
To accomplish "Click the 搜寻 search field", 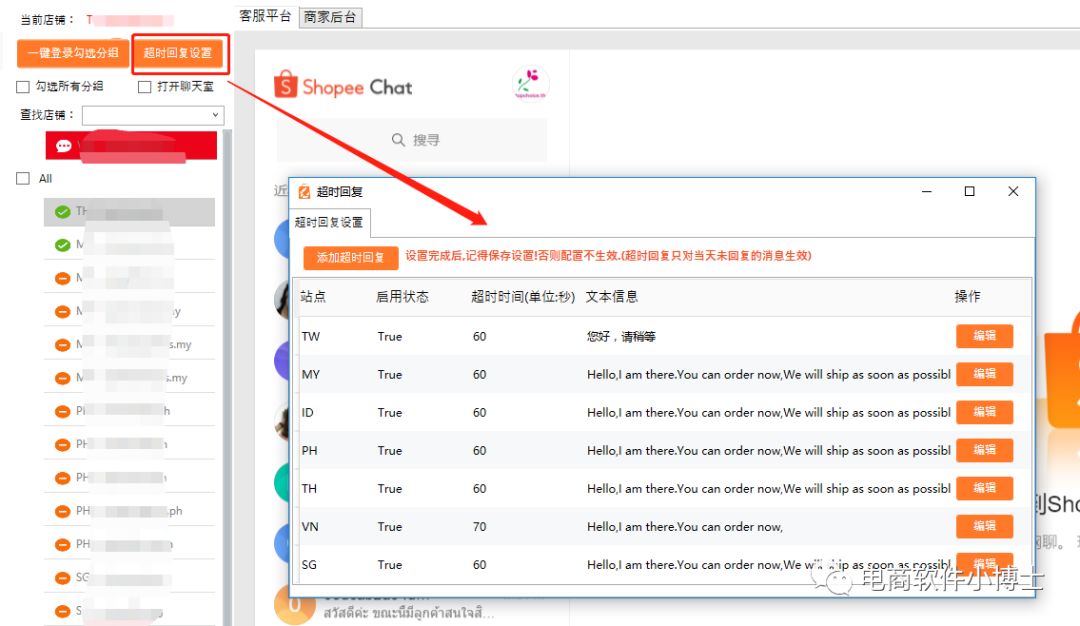I will [412, 140].
